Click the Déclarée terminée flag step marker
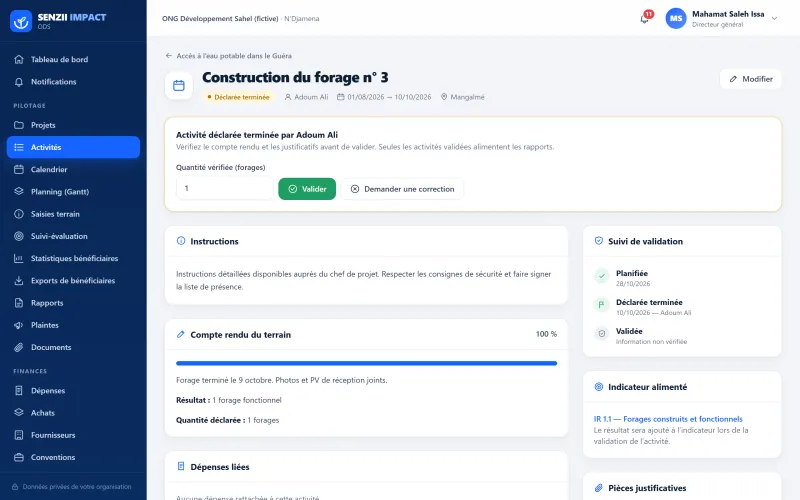800x500 pixels. pyautogui.click(x=602, y=305)
